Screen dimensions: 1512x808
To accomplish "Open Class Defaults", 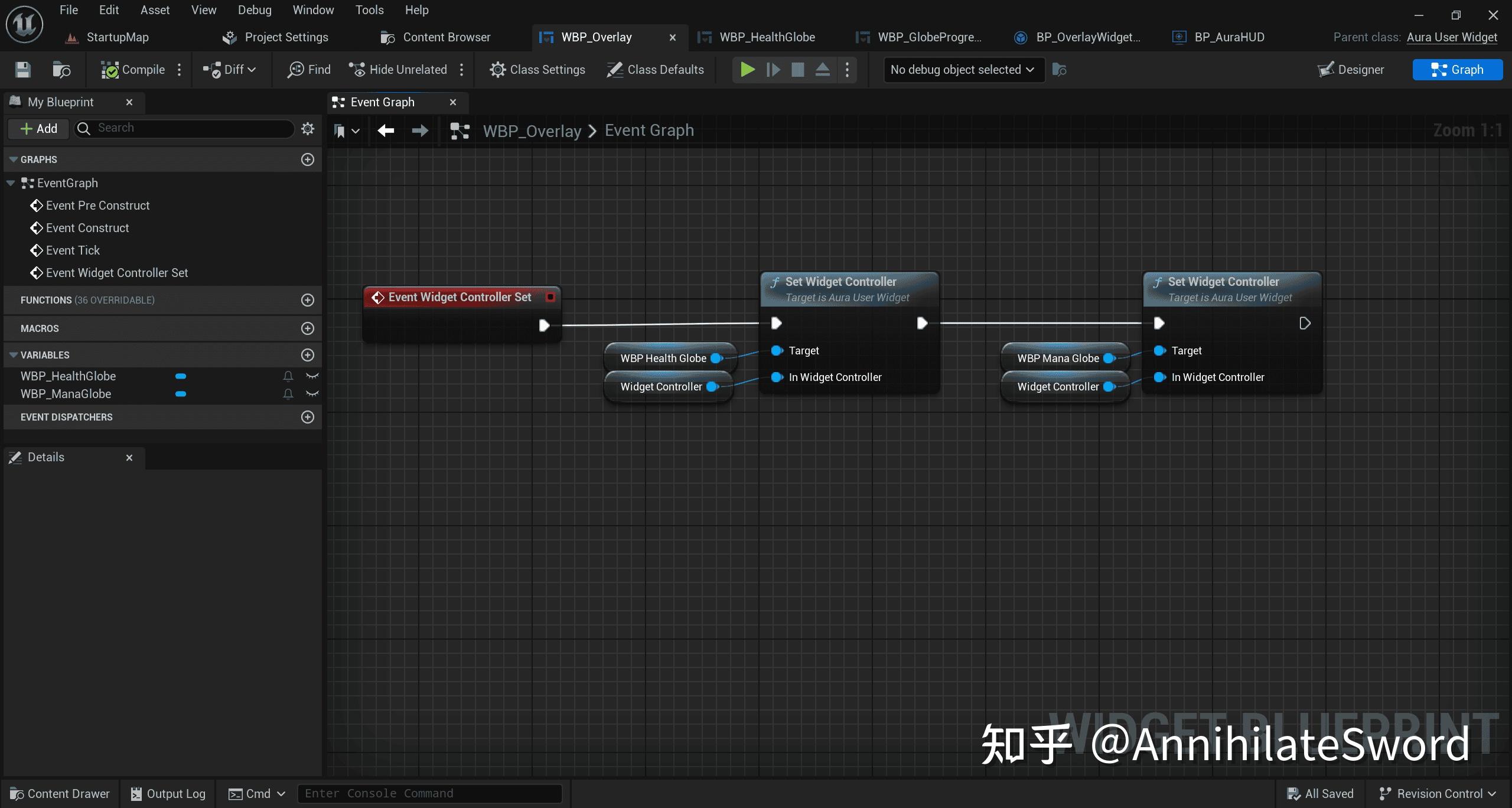I will point(654,69).
